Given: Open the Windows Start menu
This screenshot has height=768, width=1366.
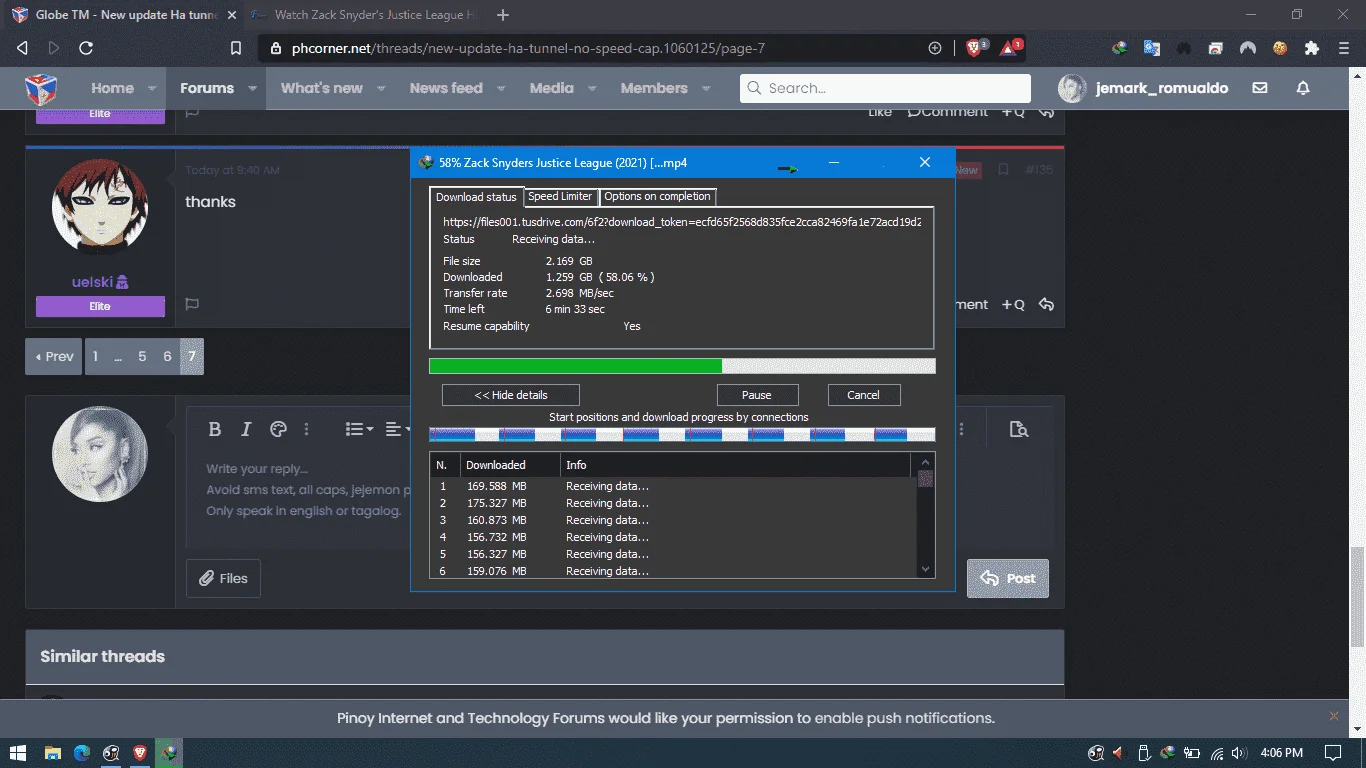Looking at the screenshot, I should tap(17, 752).
